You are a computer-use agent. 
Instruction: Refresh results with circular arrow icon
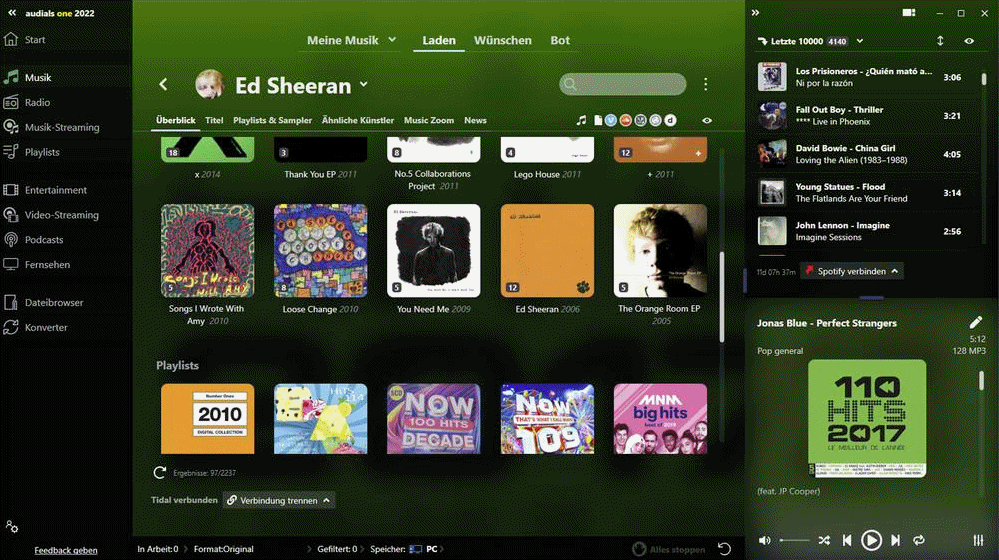159,472
